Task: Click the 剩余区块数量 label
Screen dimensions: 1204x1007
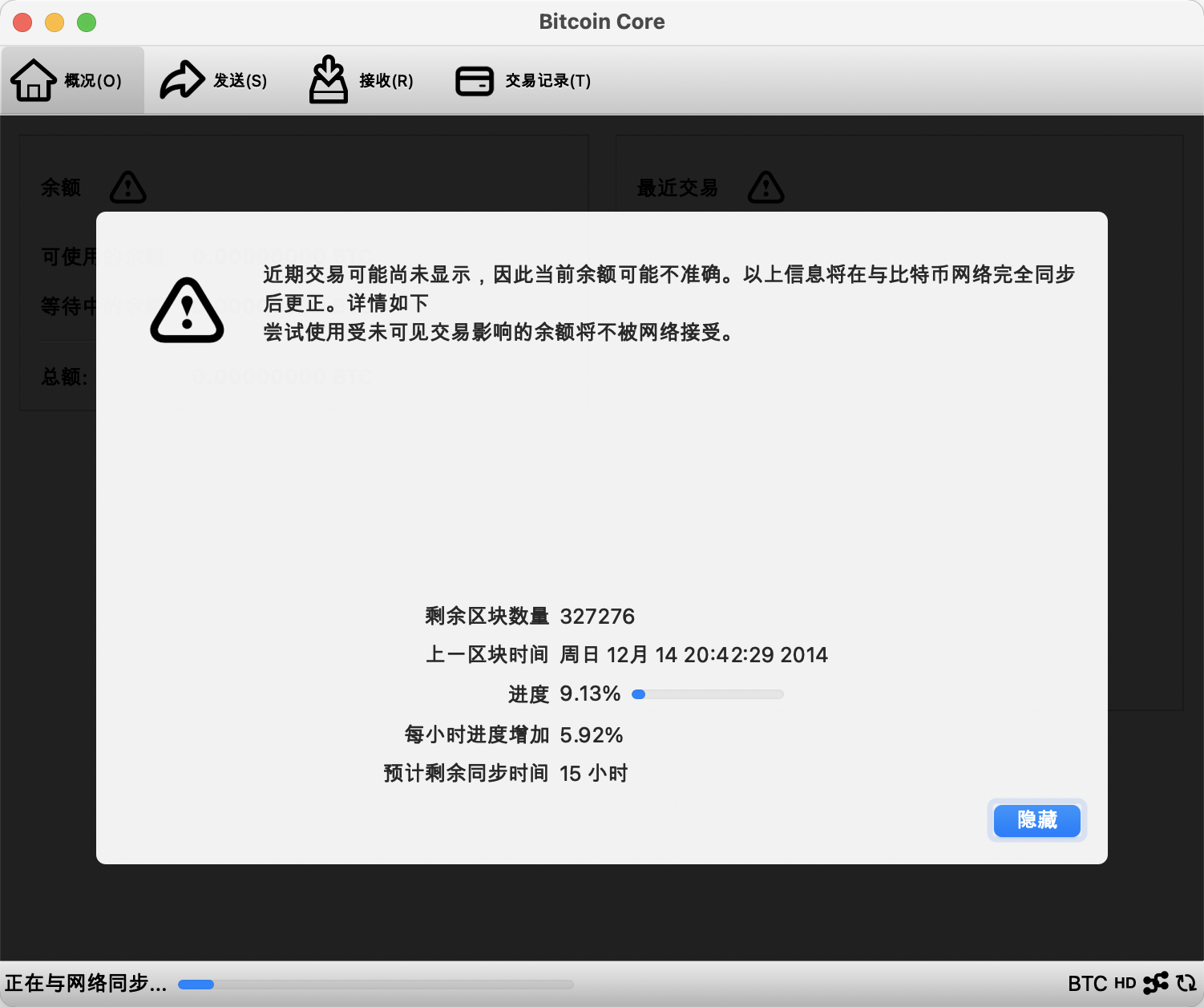Action: pyautogui.click(x=487, y=617)
